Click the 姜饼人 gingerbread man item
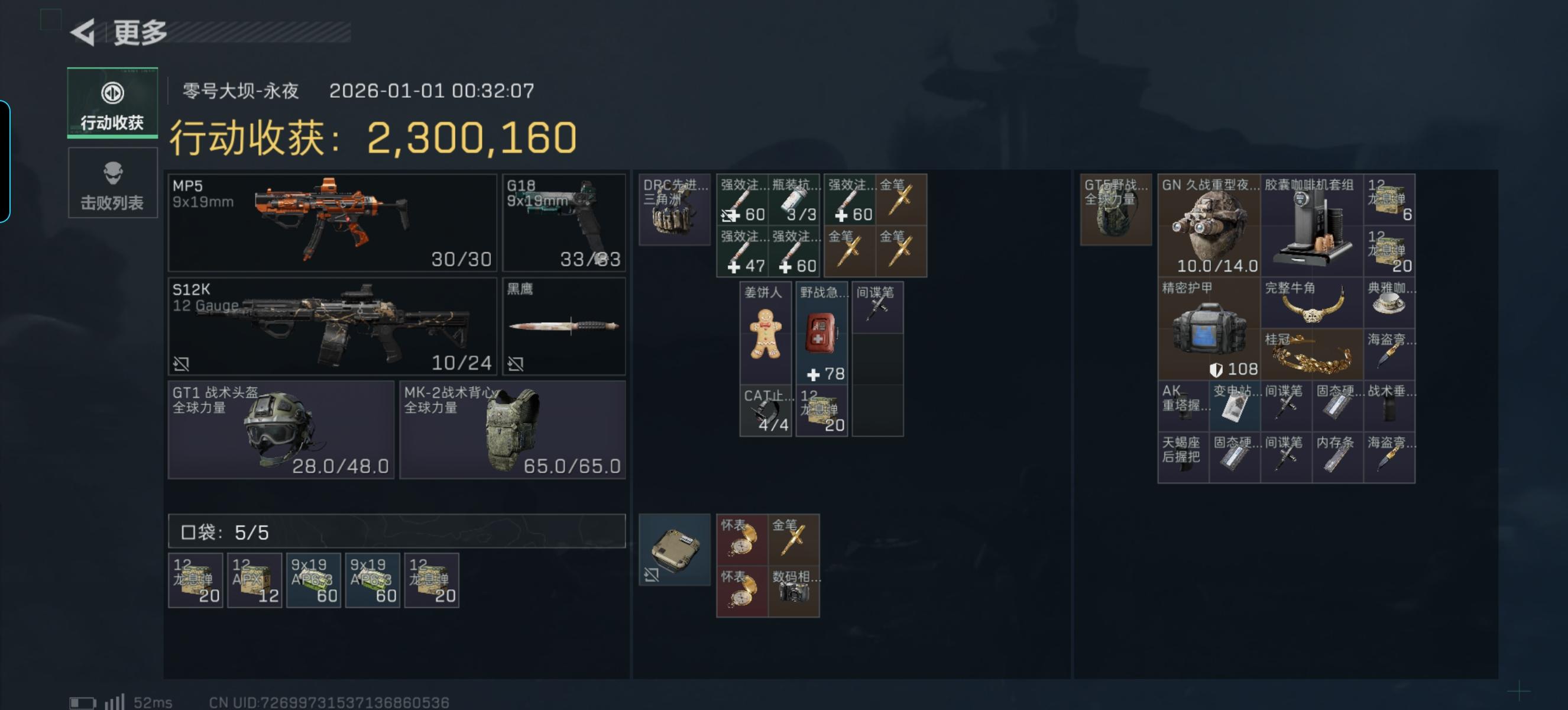Image resolution: width=1568 pixels, height=710 pixels. coord(766,333)
